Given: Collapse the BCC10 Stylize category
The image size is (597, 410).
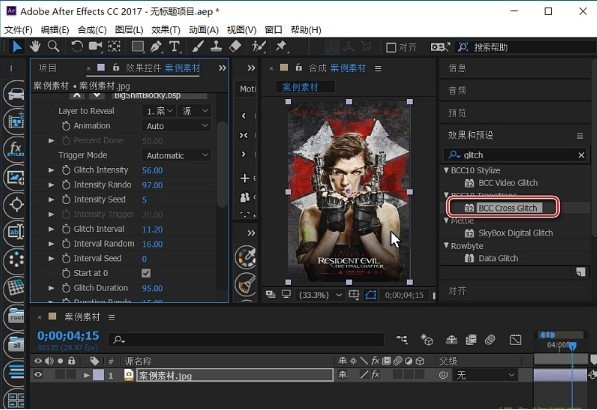Looking at the screenshot, I should [446, 170].
